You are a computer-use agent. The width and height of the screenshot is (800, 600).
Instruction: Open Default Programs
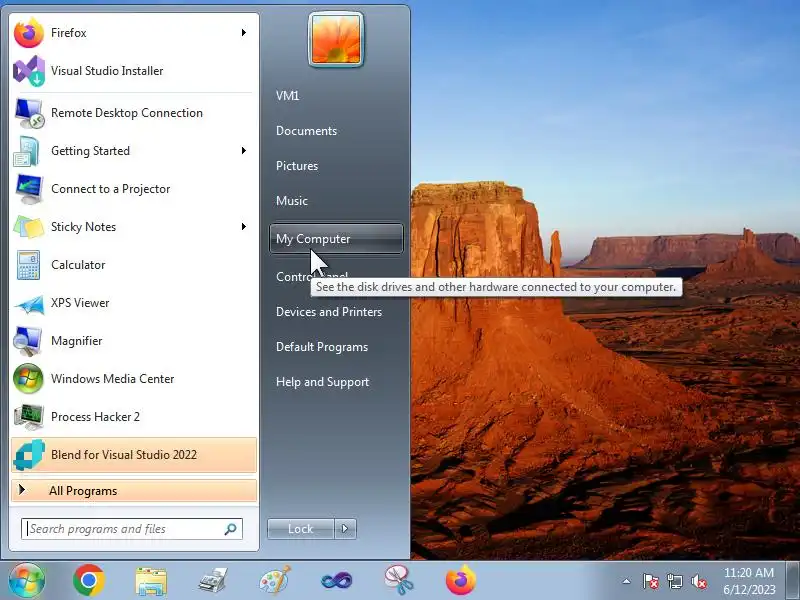pos(322,347)
